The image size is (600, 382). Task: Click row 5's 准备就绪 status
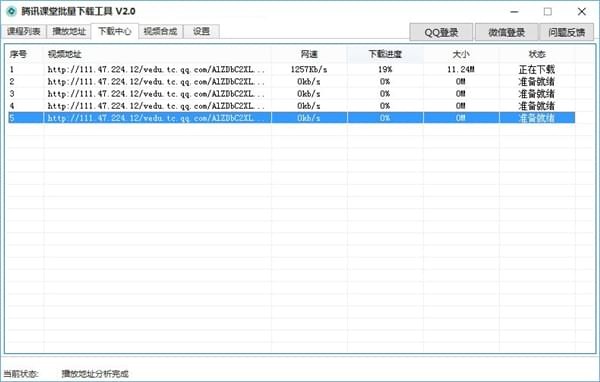tap(536, 118)
